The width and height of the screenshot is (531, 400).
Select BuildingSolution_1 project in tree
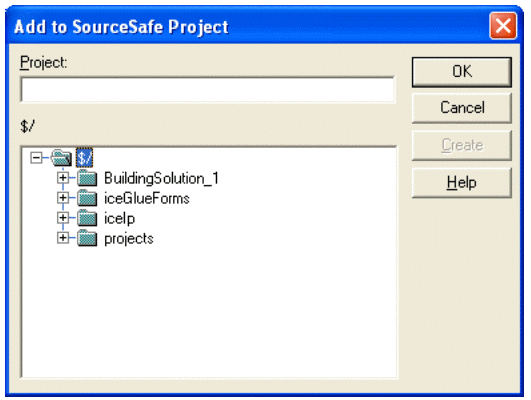coord(162,178)
